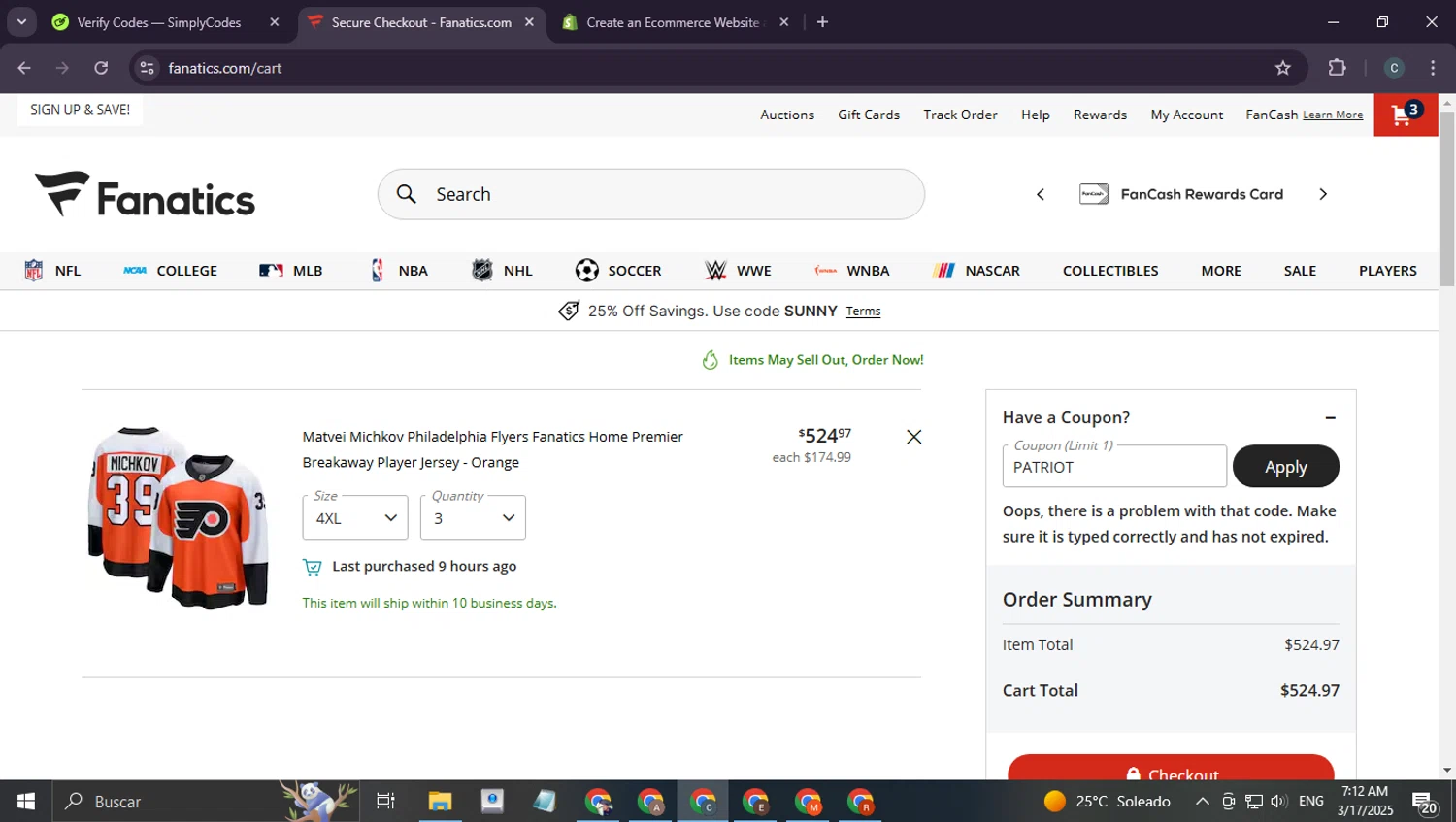Open the SOCCER category menu
The width and height of the screenshot is (1456, 822).
tap(618, 271)
